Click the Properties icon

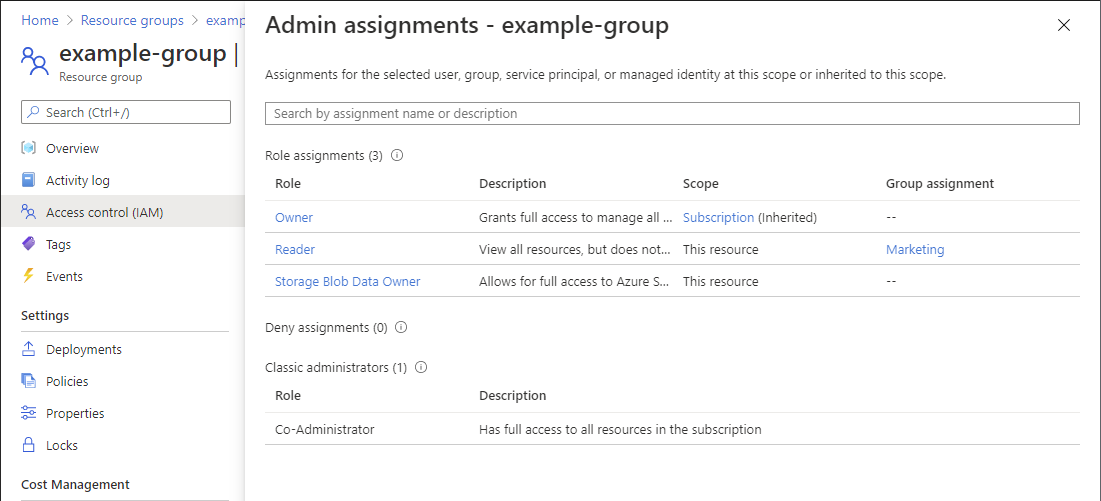pos(29,413)
